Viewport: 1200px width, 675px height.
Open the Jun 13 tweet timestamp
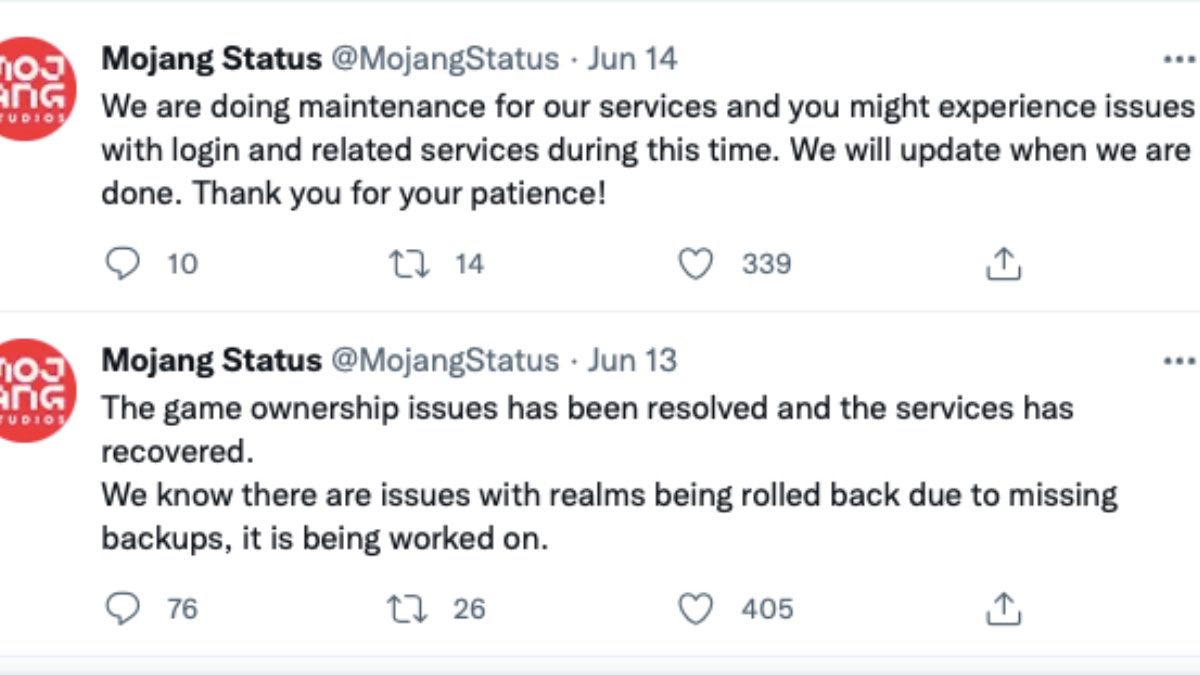click(632, 360)
